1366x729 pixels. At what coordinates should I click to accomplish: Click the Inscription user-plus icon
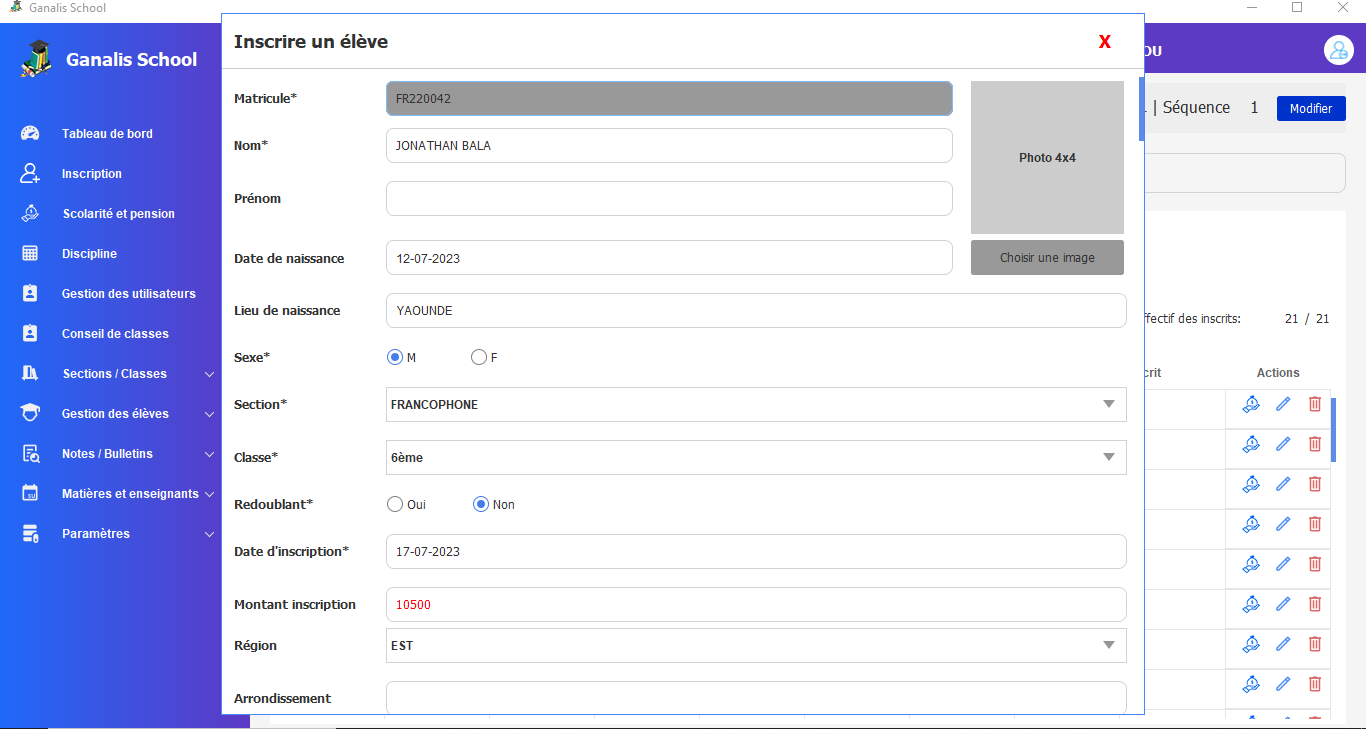30,173
